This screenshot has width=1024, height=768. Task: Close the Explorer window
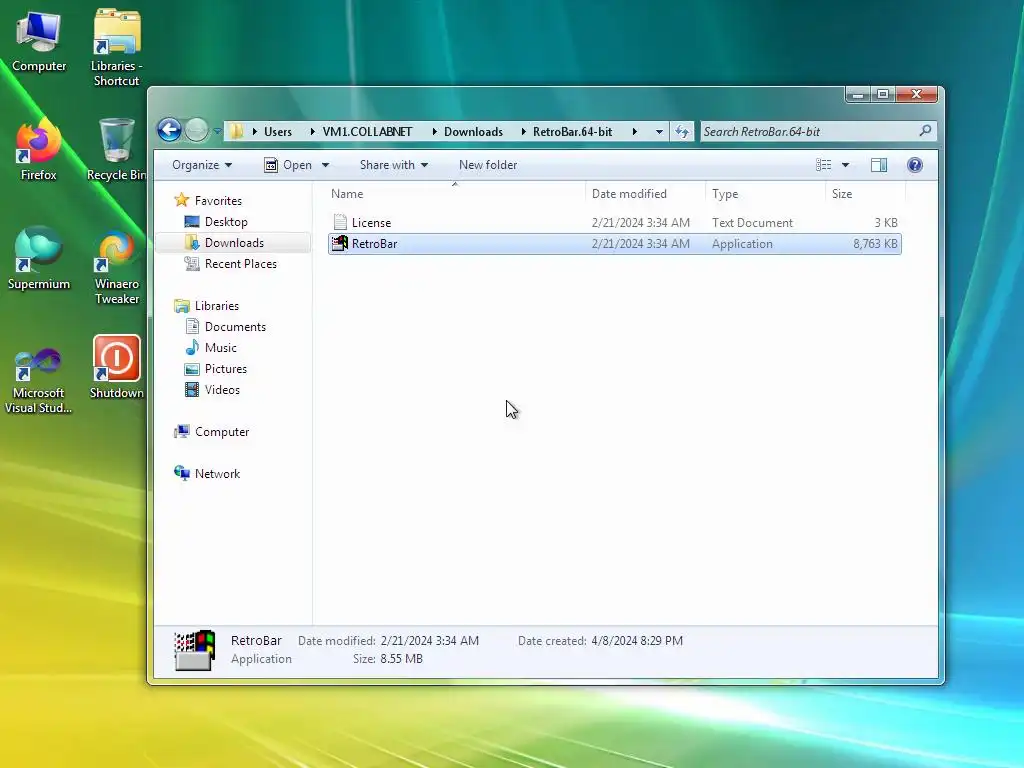coord(916,95)
